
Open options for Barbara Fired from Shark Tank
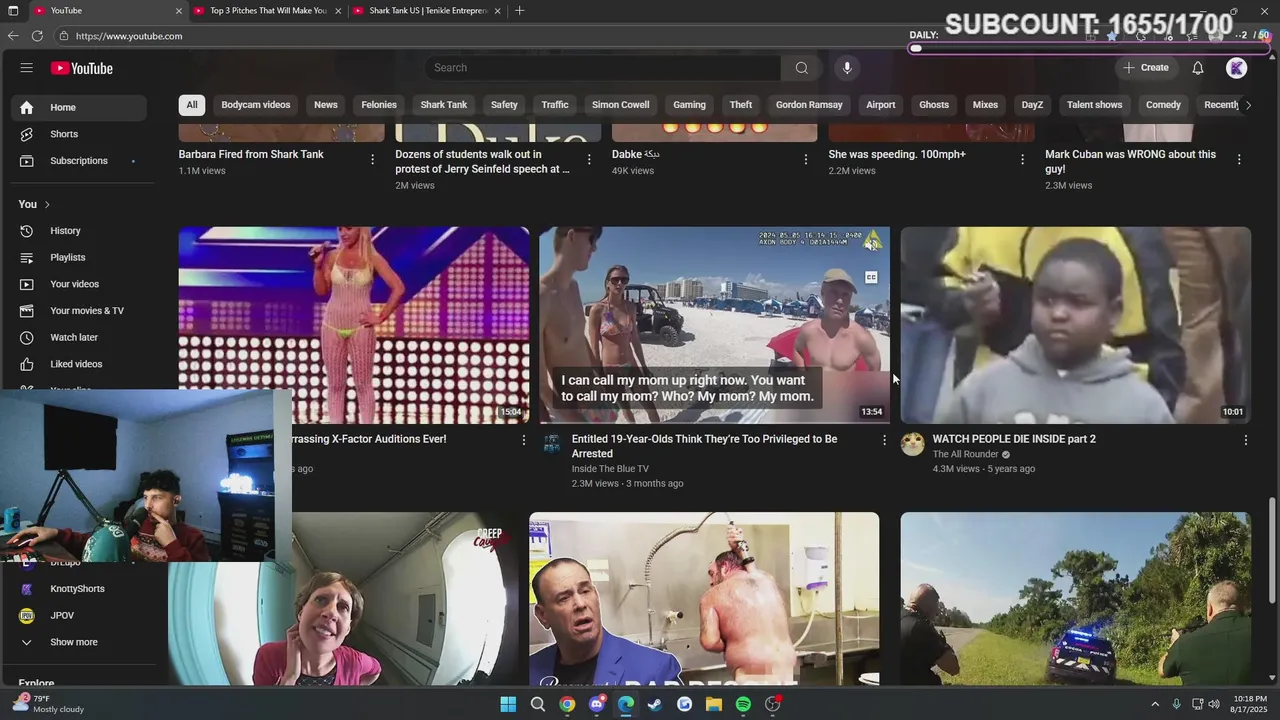pos(372,160)
